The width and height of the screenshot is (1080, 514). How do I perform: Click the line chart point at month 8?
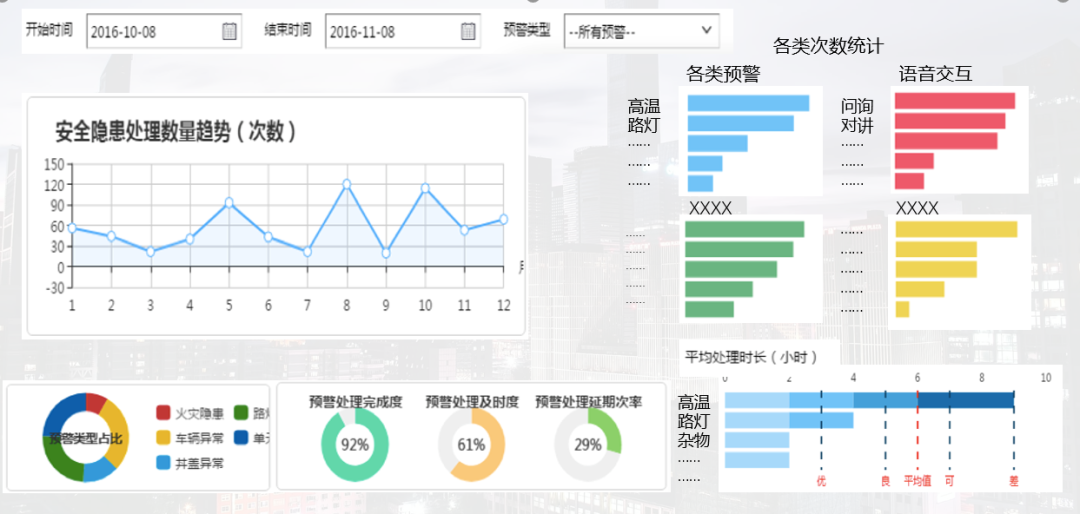(x=347, y=184)
